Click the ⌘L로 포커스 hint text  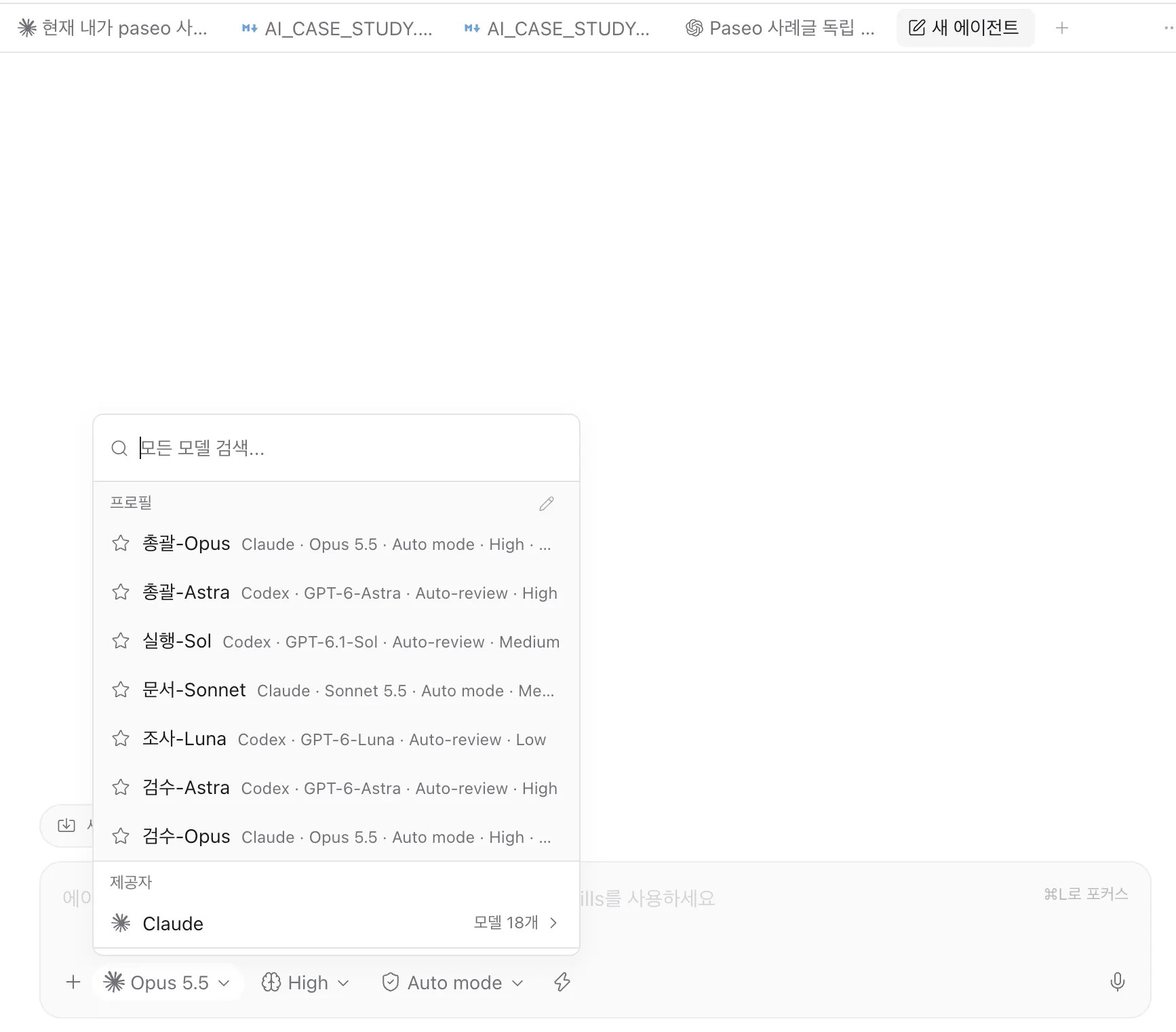[x=1086, y=894]
